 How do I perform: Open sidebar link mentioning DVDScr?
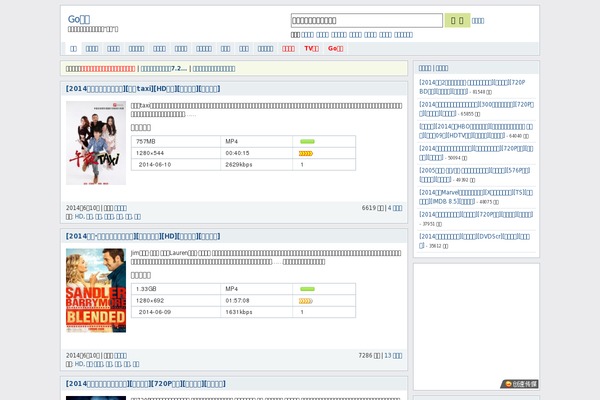[474, 240]
